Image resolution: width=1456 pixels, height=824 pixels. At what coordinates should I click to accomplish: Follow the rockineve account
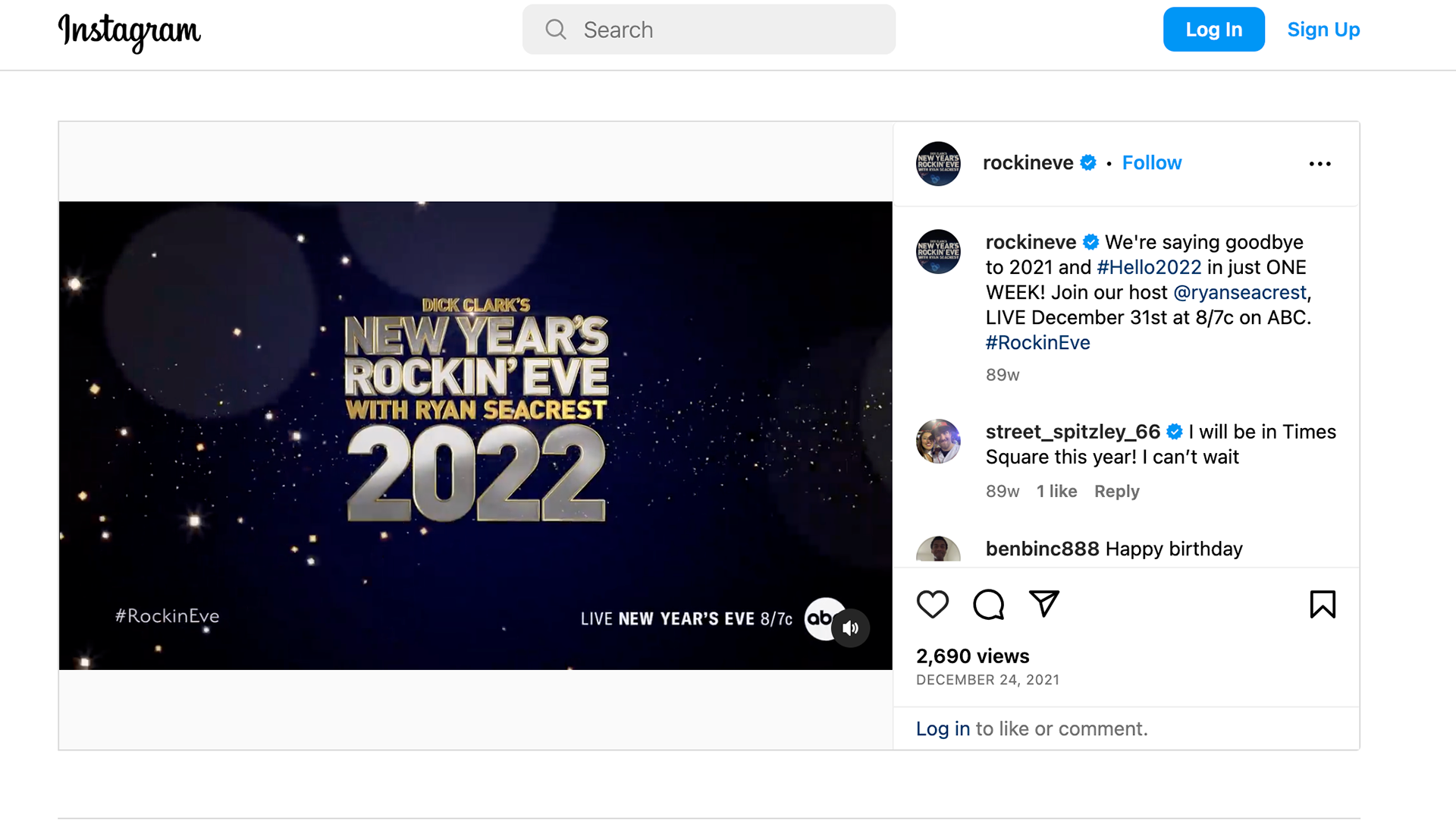point(1151,163)
